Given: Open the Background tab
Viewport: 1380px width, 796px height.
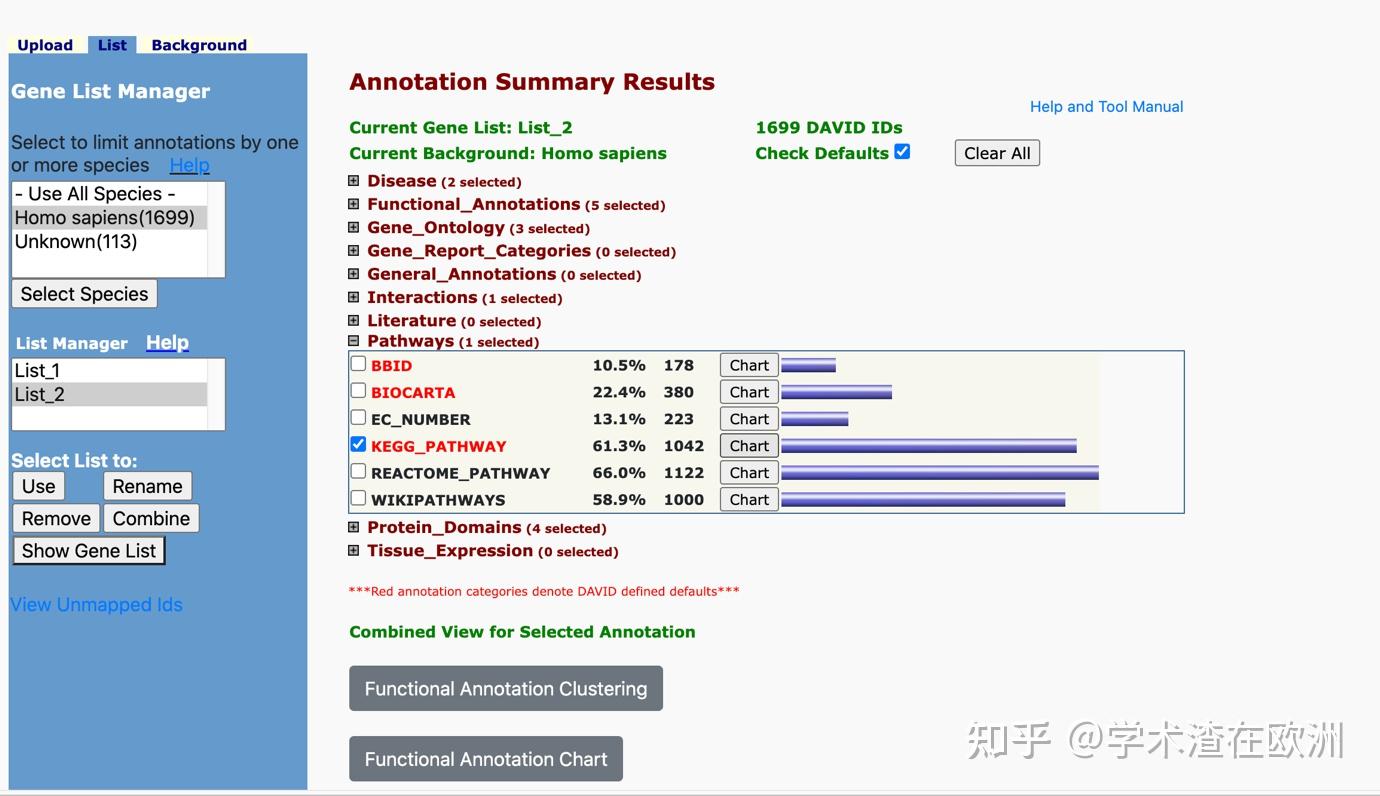Looking at the screenshot, I should pyautogui.click(x=198, y=44).
